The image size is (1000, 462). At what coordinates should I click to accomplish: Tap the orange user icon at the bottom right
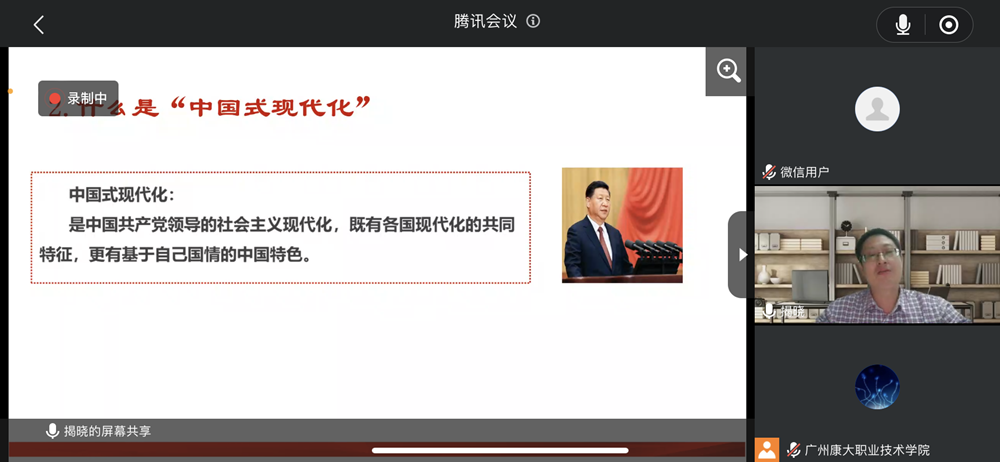[x=766, y=449]
